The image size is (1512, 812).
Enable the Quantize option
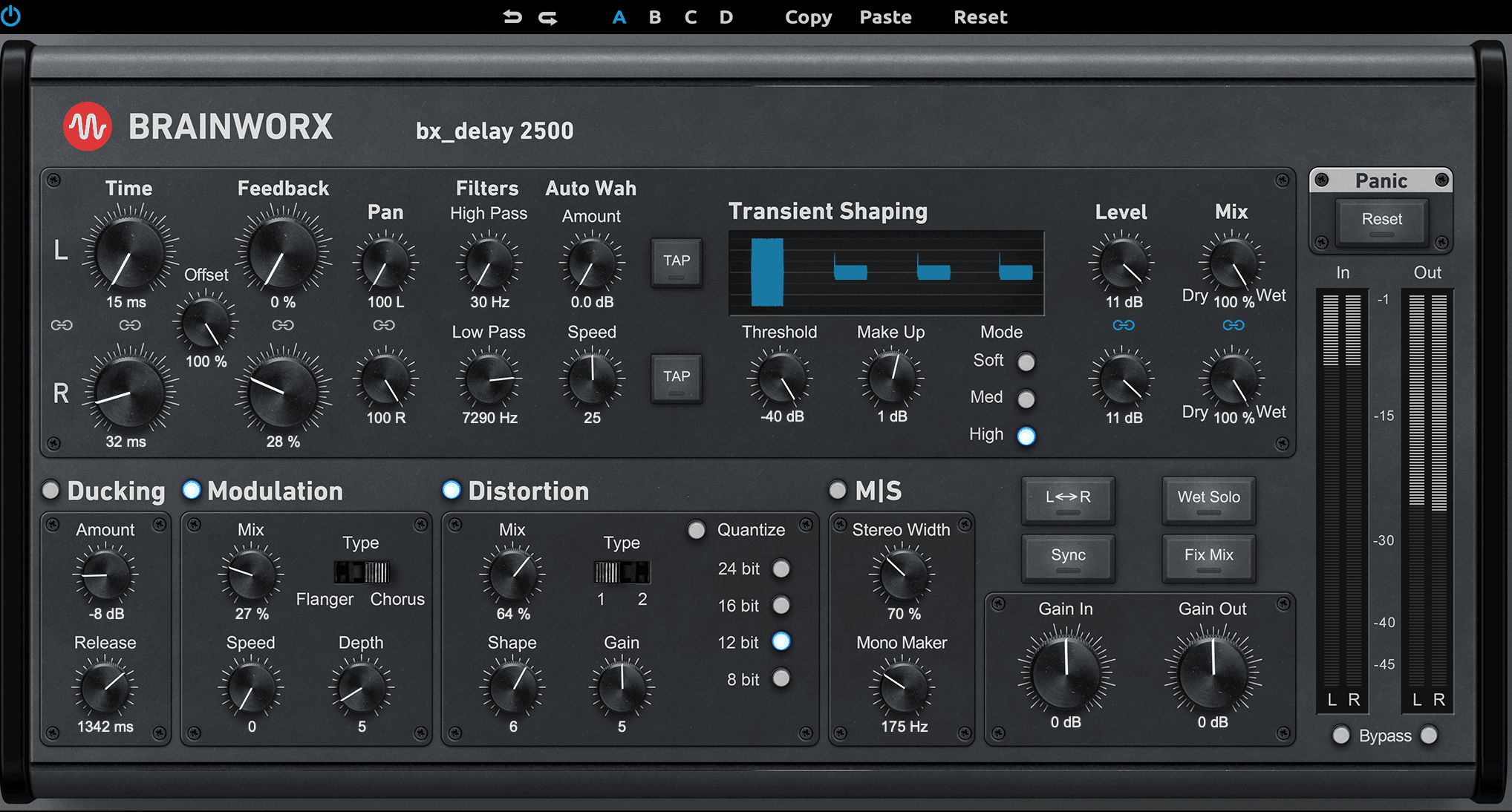tap(697, 530)
